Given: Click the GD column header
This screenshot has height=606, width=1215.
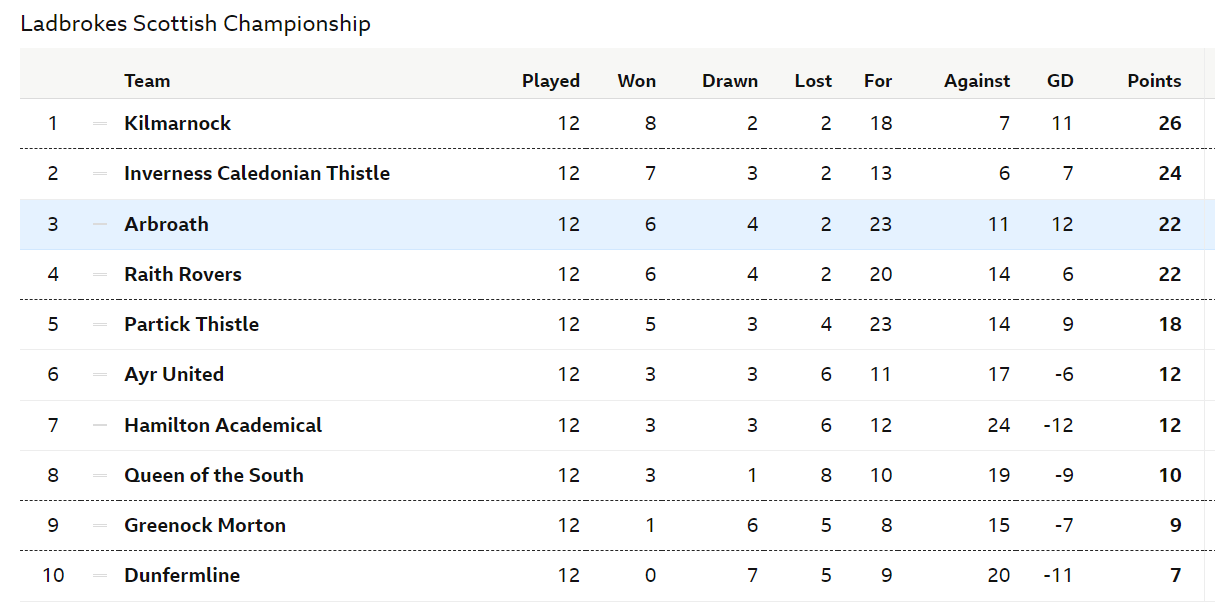Looking at the screenshot, I should pyautogui.click(x=1060, y=82).
